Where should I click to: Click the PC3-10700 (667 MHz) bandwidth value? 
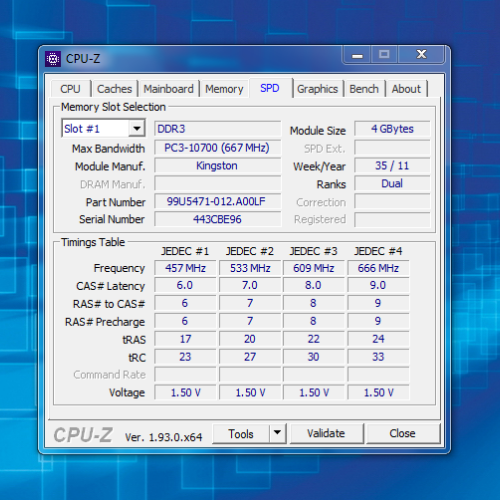tap(217, 148)
